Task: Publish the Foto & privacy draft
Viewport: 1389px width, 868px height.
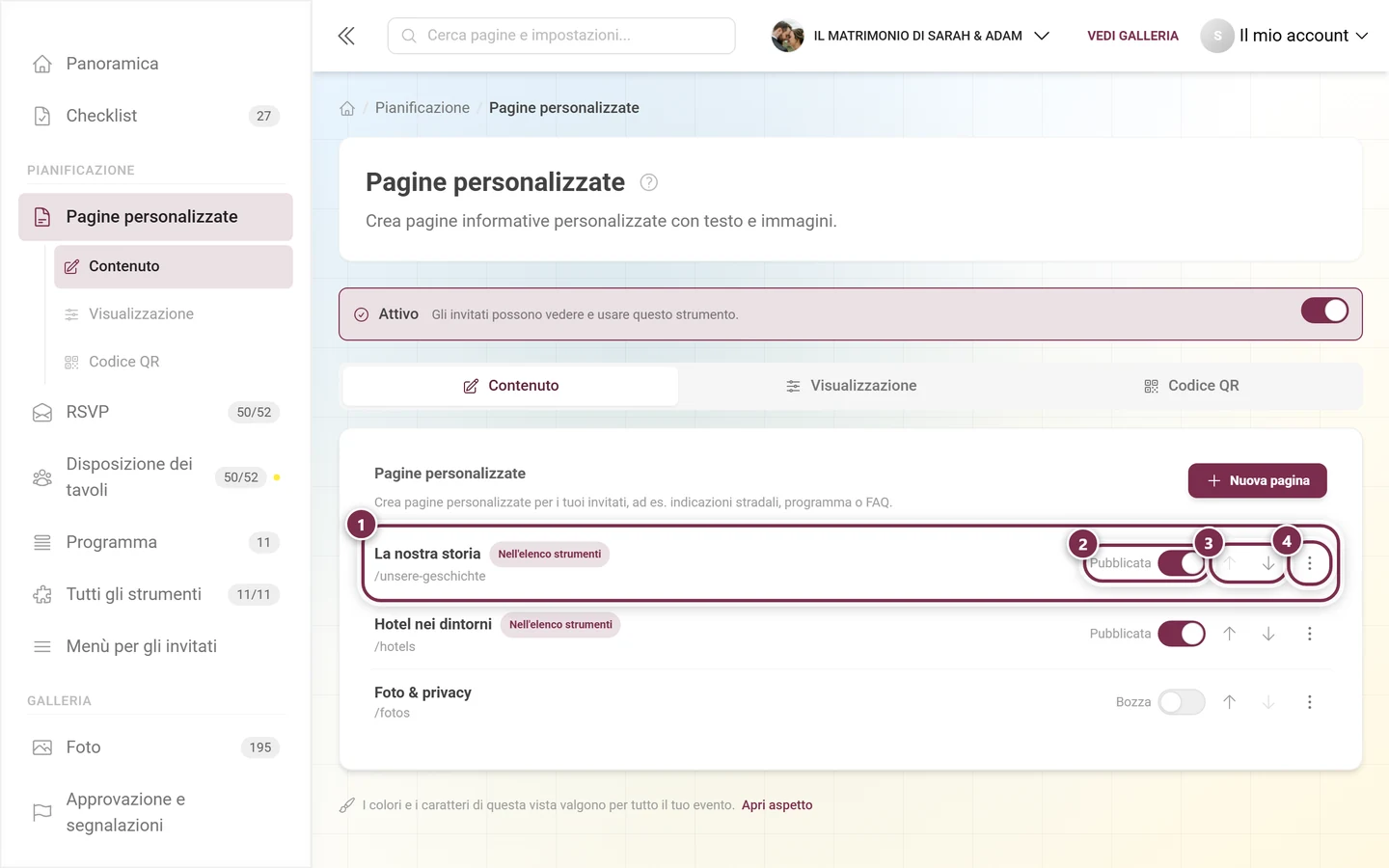Action: (1182, 702)
